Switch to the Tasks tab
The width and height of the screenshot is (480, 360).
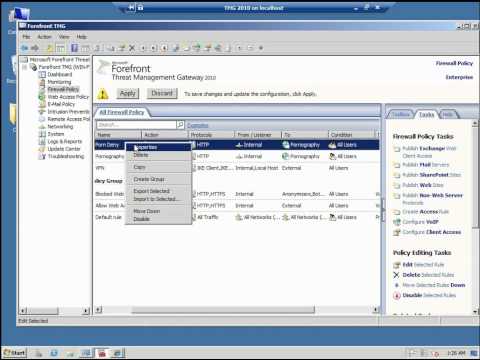426,114
